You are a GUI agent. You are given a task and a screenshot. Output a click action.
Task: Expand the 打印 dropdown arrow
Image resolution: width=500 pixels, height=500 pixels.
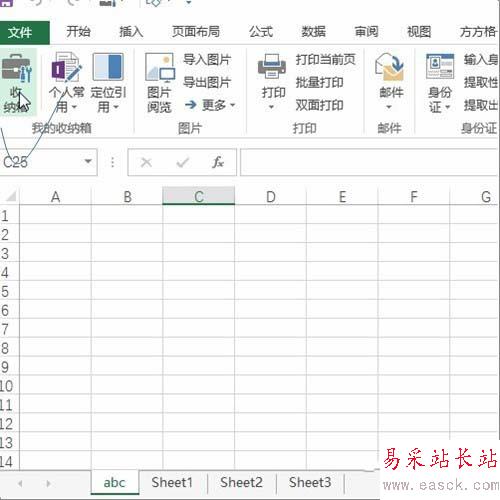271,107
